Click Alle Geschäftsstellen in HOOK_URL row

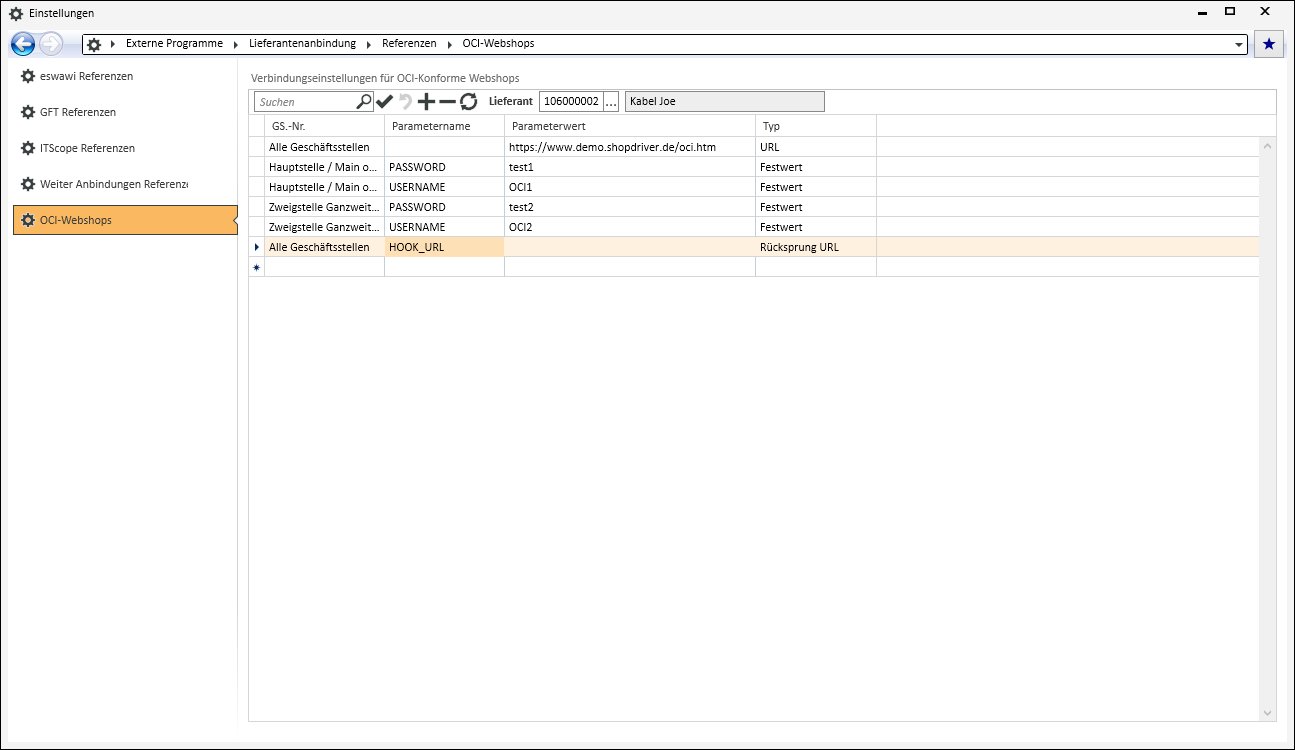[x=324, y=247]
